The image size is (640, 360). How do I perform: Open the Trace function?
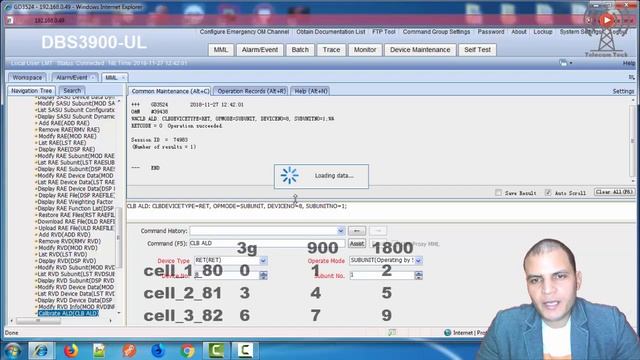[x=331, y=50]
